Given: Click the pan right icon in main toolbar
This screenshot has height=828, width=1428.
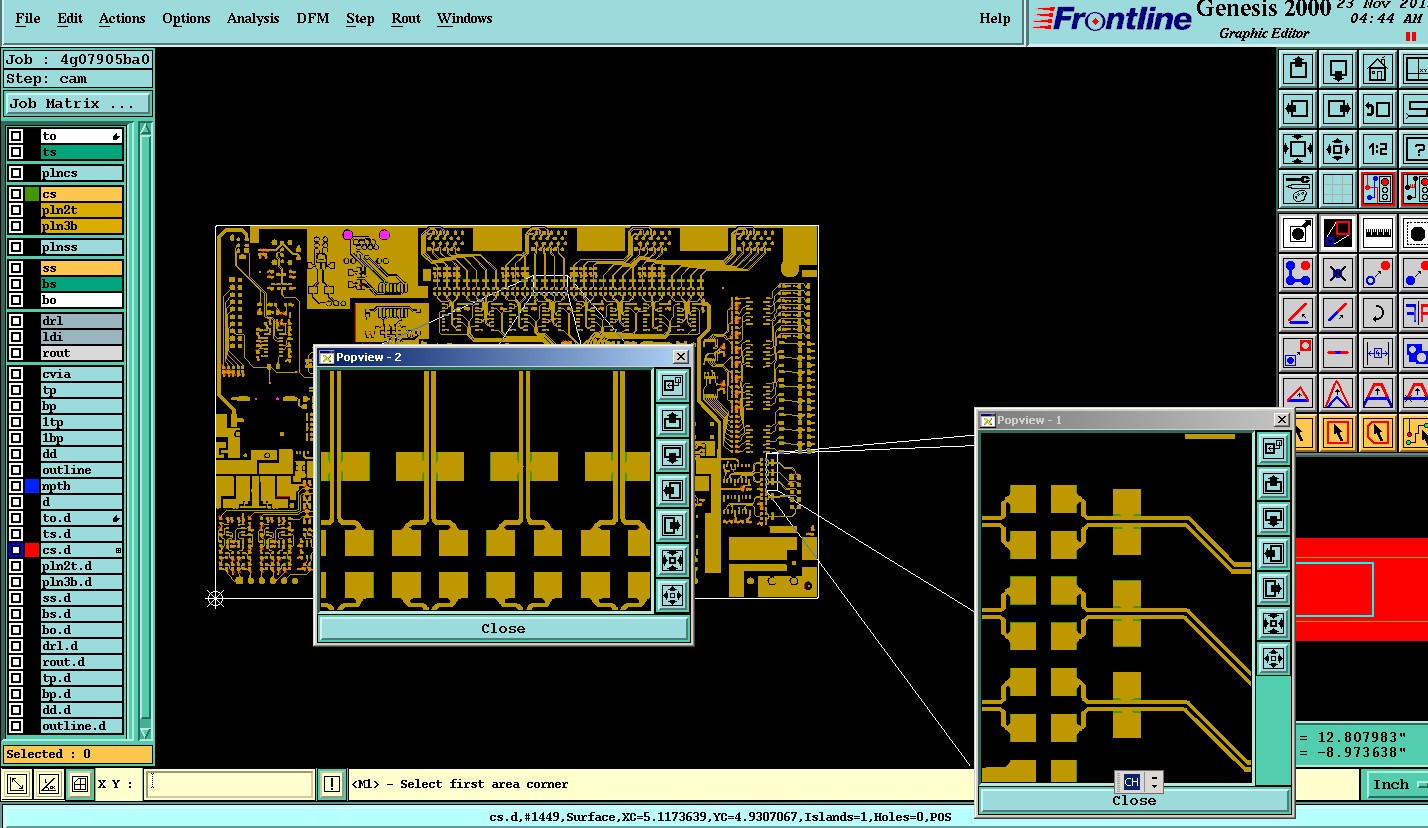Looking at the screenshot, I should tap(1338, 109).
